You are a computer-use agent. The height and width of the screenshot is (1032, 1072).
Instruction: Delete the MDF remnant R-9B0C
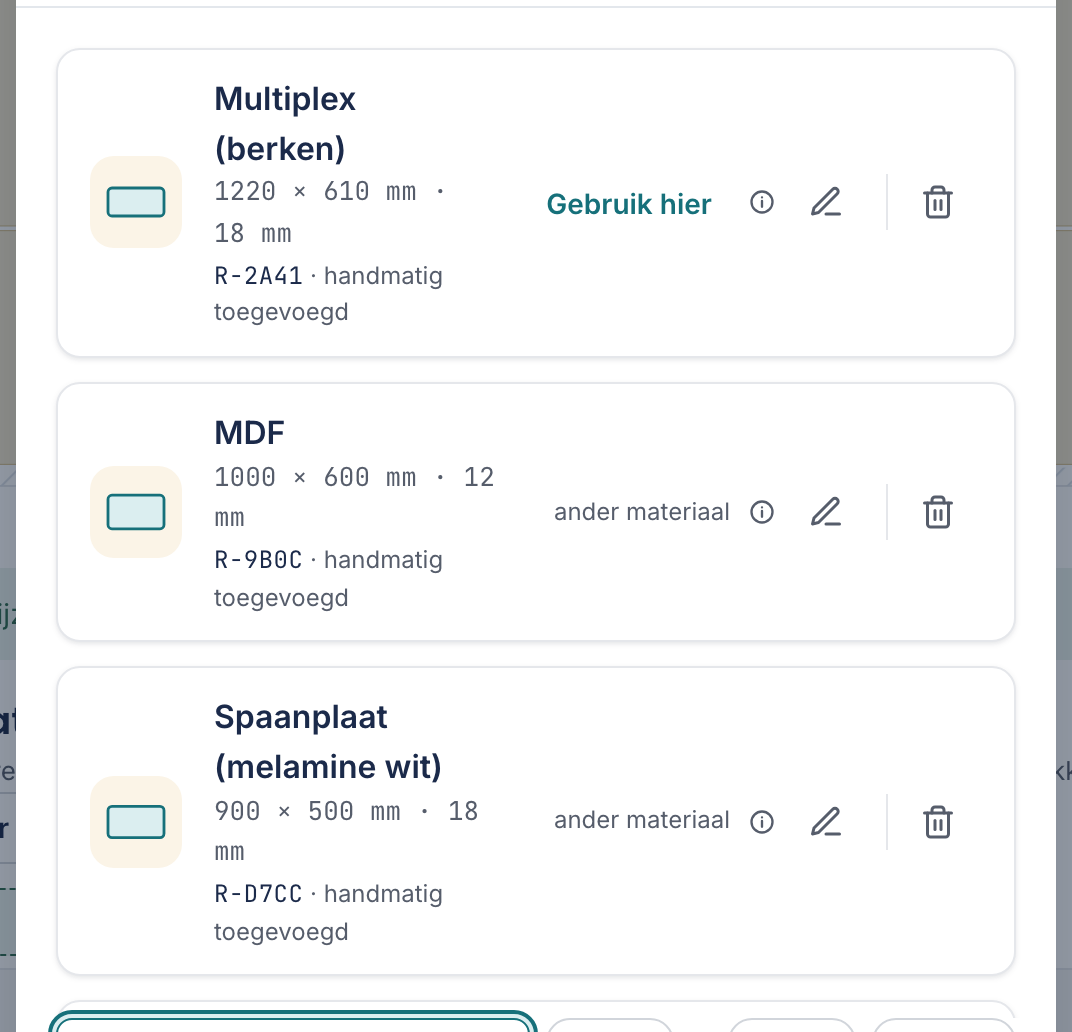937,512
